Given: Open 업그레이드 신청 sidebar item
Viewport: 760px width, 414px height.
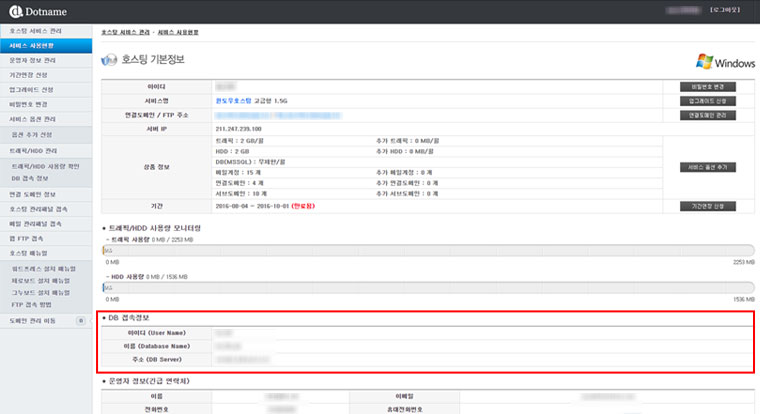Looking at the screenshot, I should (31, 89).
